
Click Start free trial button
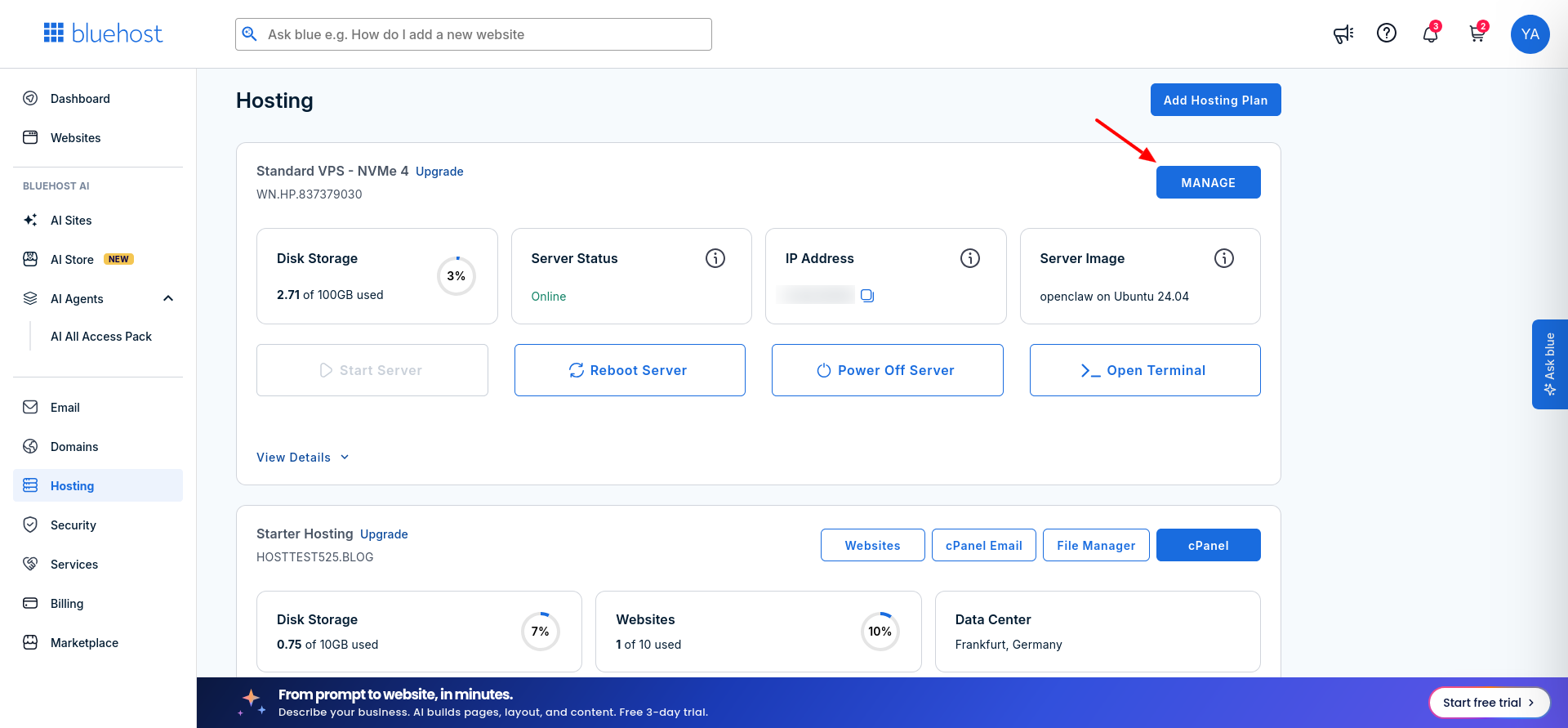(x=1490, y=703)
